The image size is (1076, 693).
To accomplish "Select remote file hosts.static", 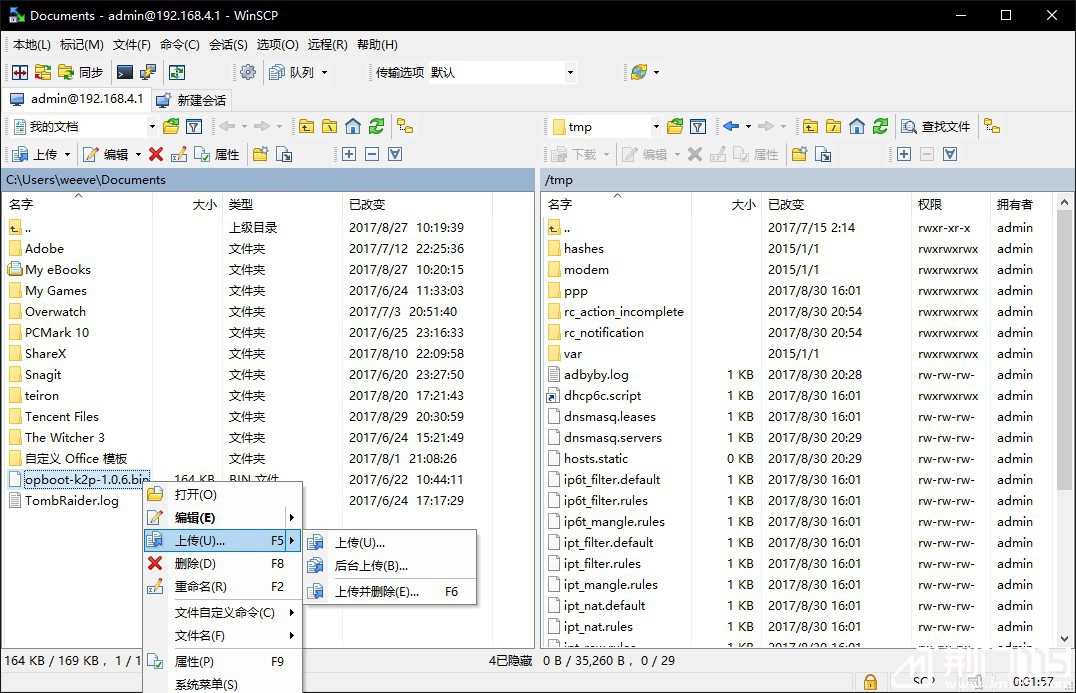I will click(x=596, y=458).
